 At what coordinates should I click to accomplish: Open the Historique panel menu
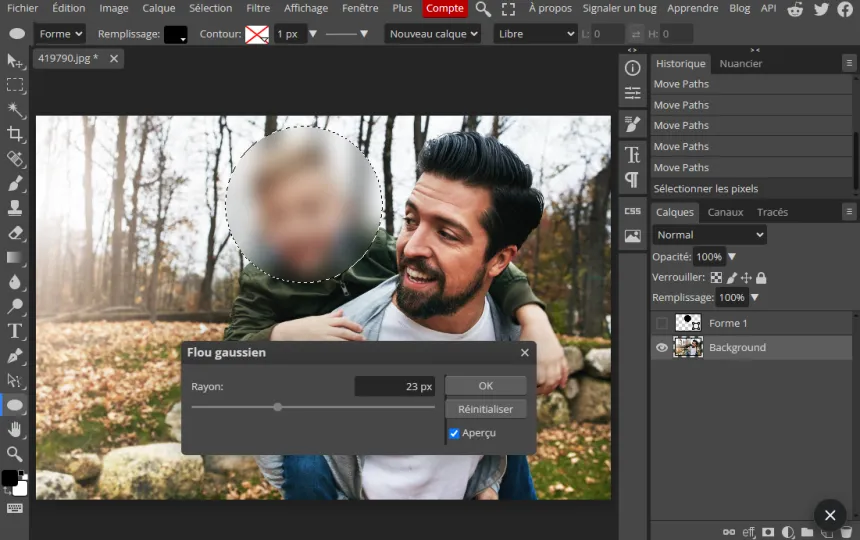click(849, 63)
